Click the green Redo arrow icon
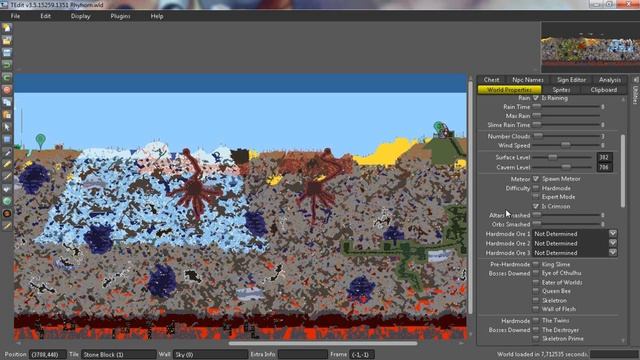640x360 pixels. (x=7, y=77)
